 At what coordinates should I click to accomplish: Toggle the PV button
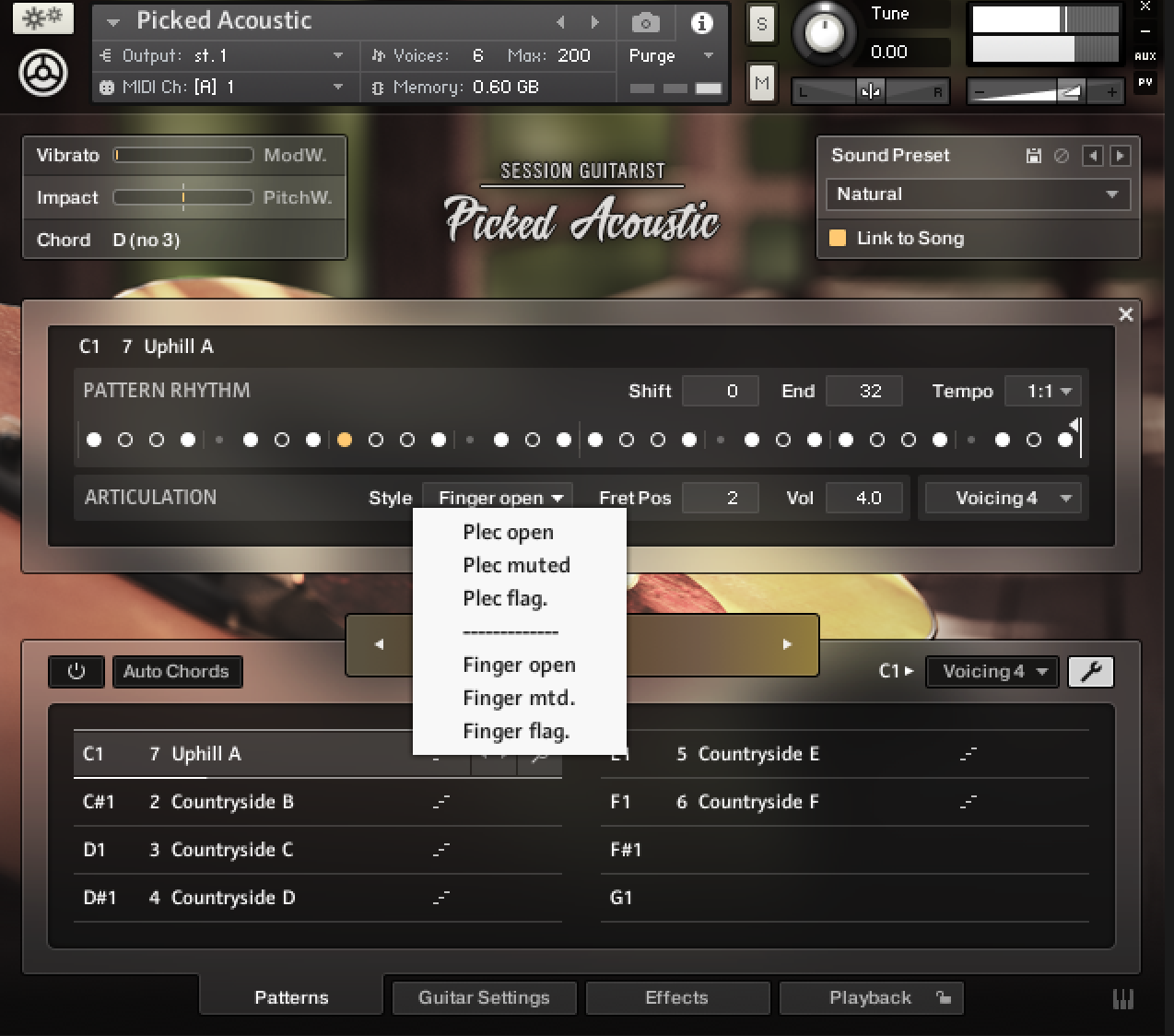[x=1145, y=82]
